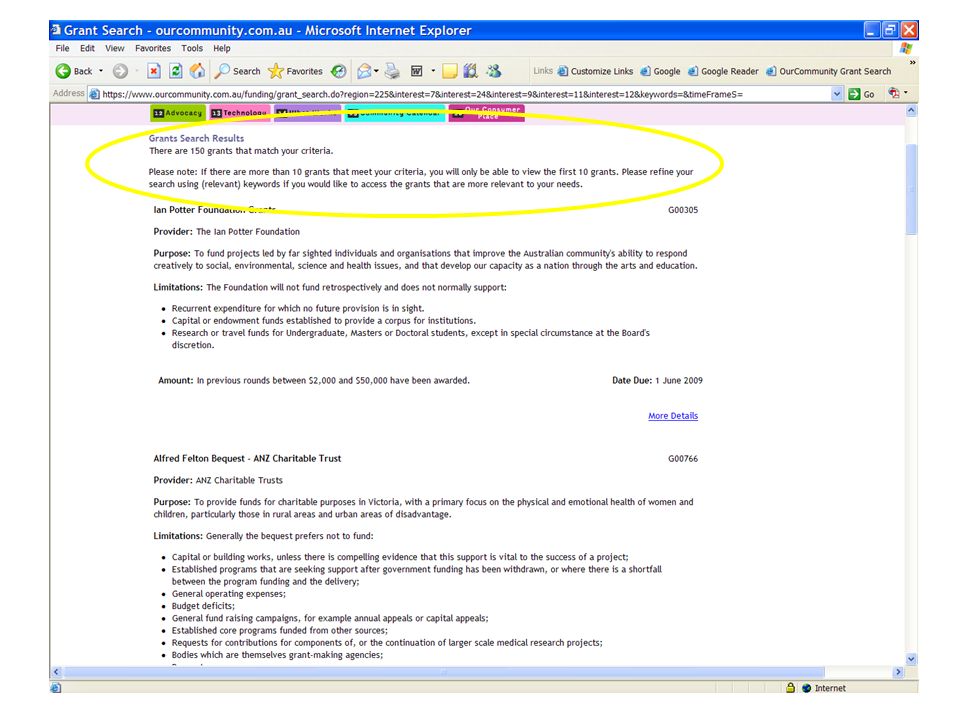Expand the PDF toolbar dropdown arrow
This screenshot has width=960, height=720.
tap(906, 93)
